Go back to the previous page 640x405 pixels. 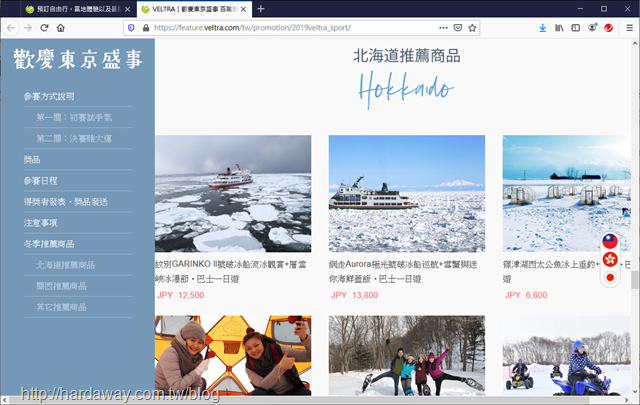point(11,28)
